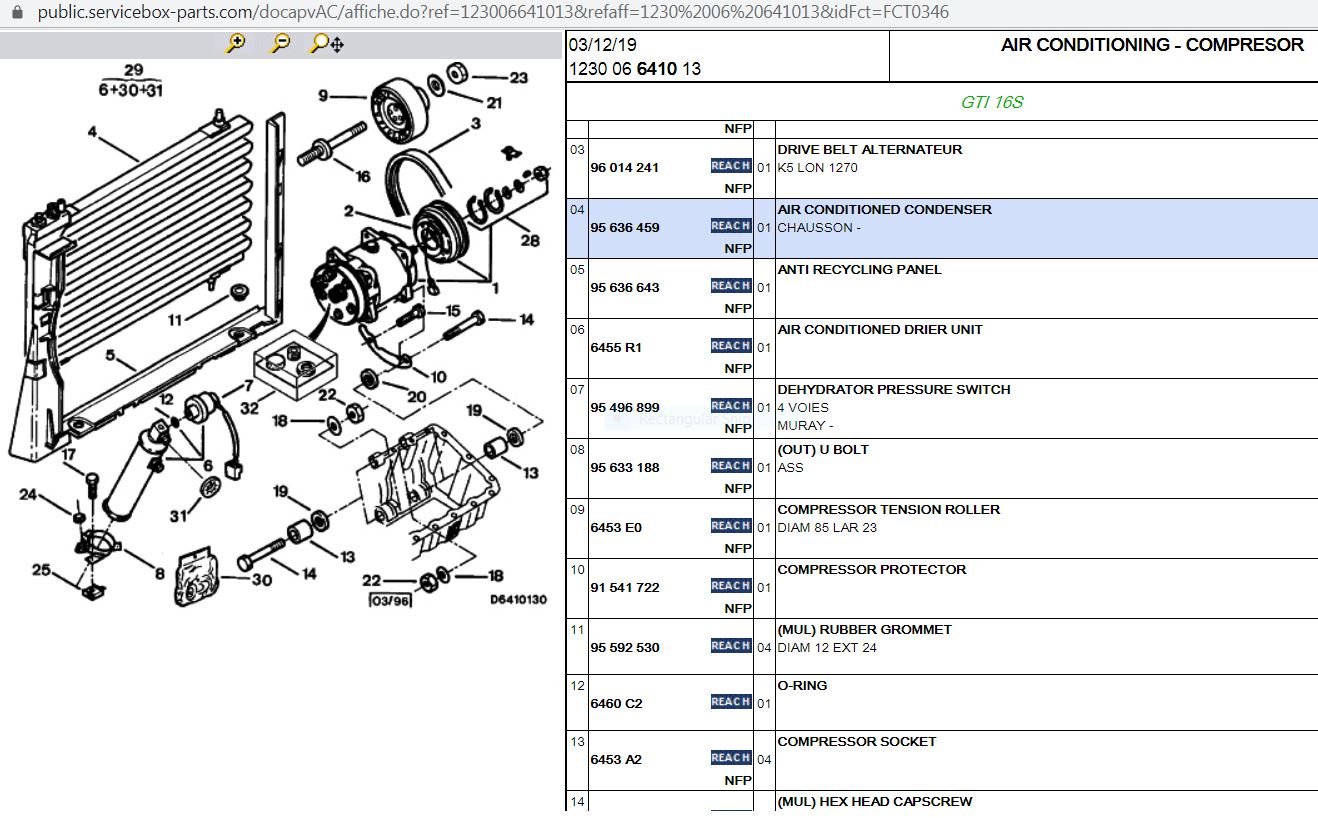
Task: Click the K5 LON 1270 belt specification
Action: point(818,168)
